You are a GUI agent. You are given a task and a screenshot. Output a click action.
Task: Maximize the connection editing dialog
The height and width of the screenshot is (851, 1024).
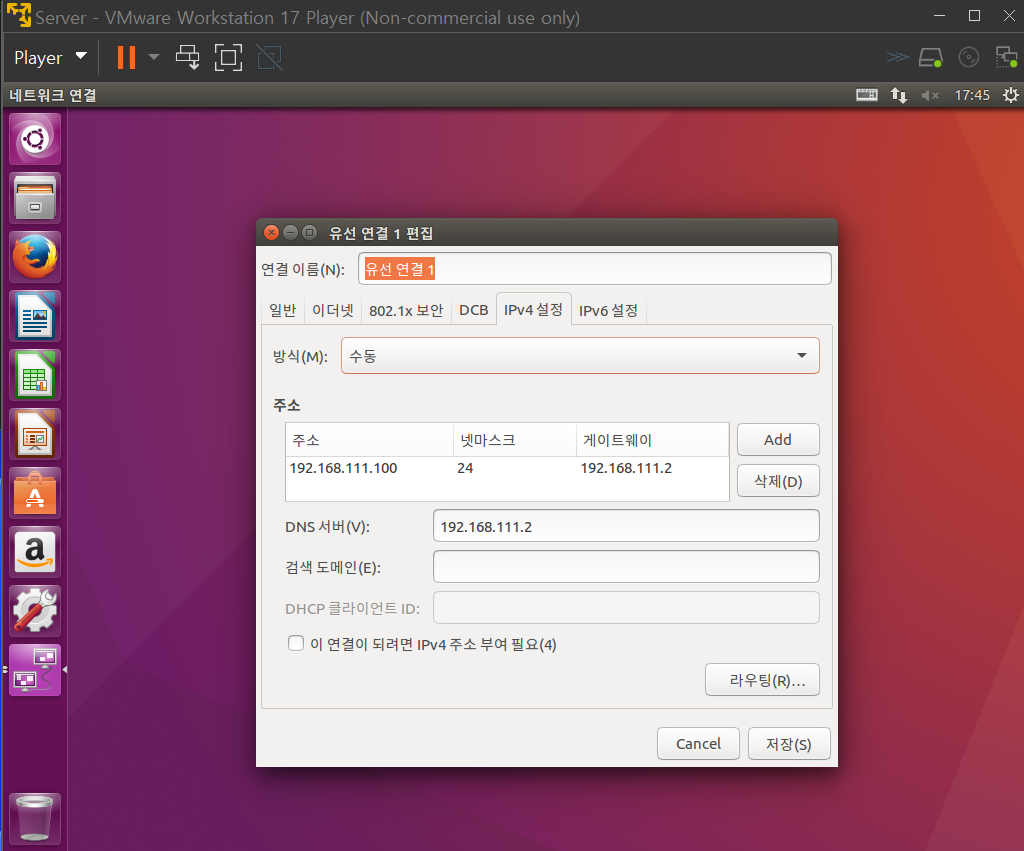[310, 233]
